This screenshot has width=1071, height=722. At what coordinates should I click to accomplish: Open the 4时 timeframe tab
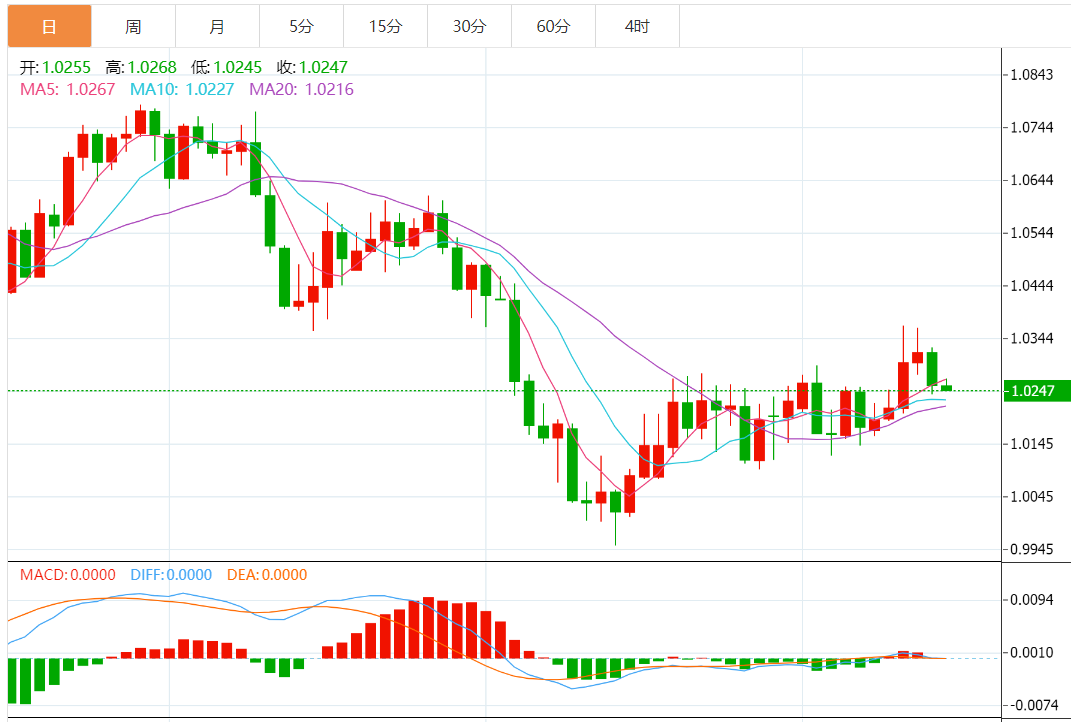point(637,27)
